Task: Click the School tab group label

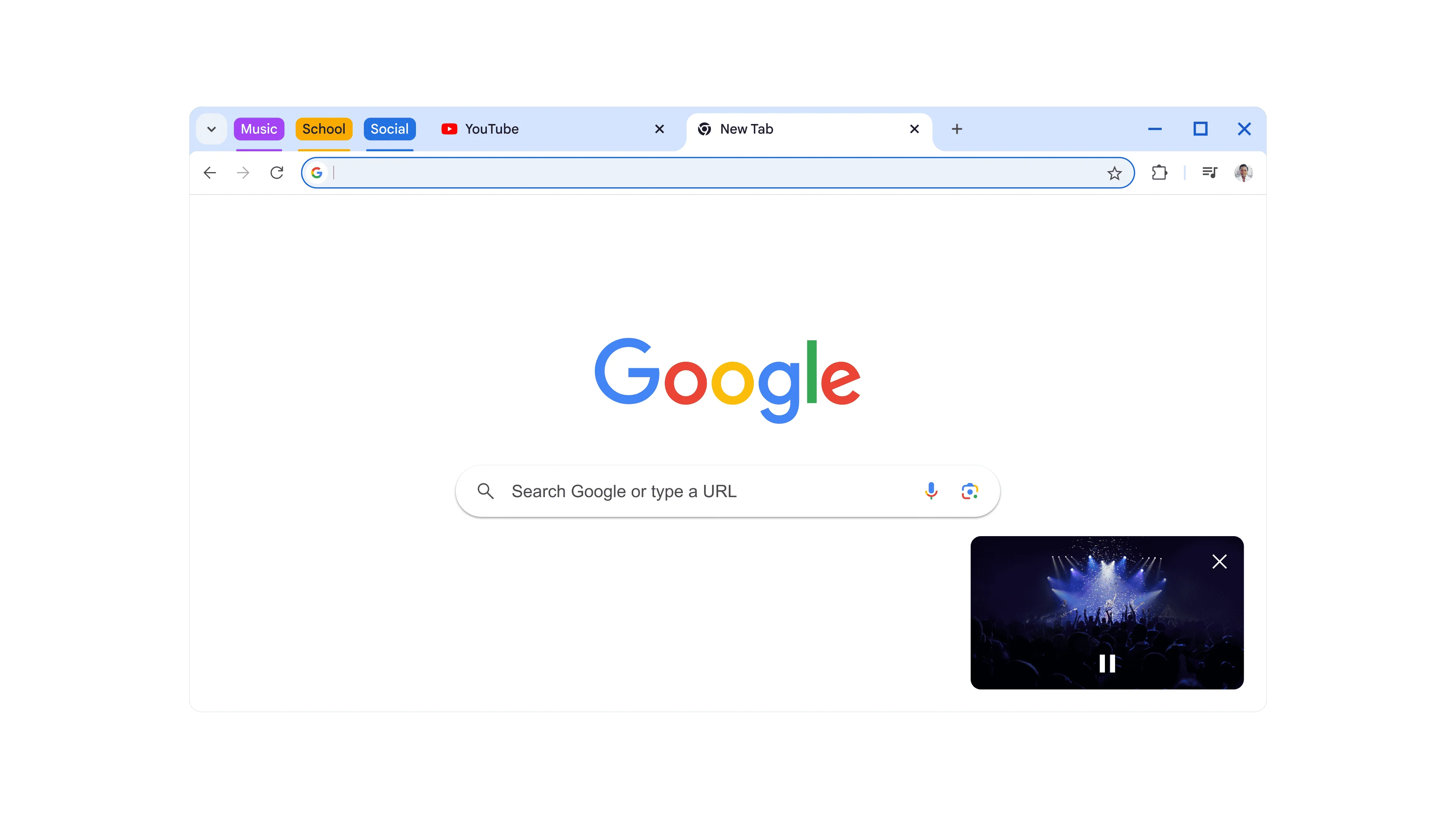Action: point(323,128)
